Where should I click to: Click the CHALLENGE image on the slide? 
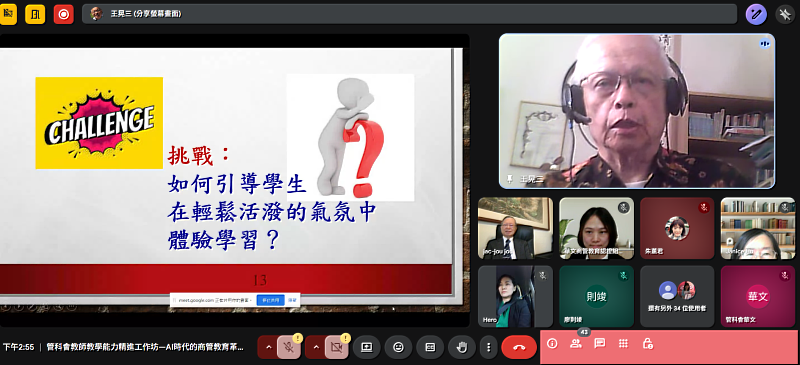[99, 123]
